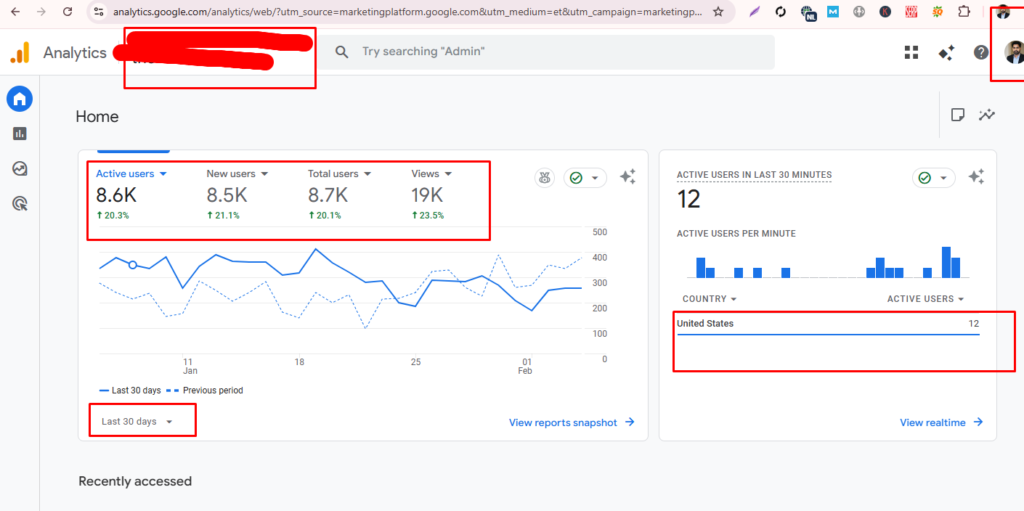Click the Active users in last 30 minutes heading

[x=754, y=174]
